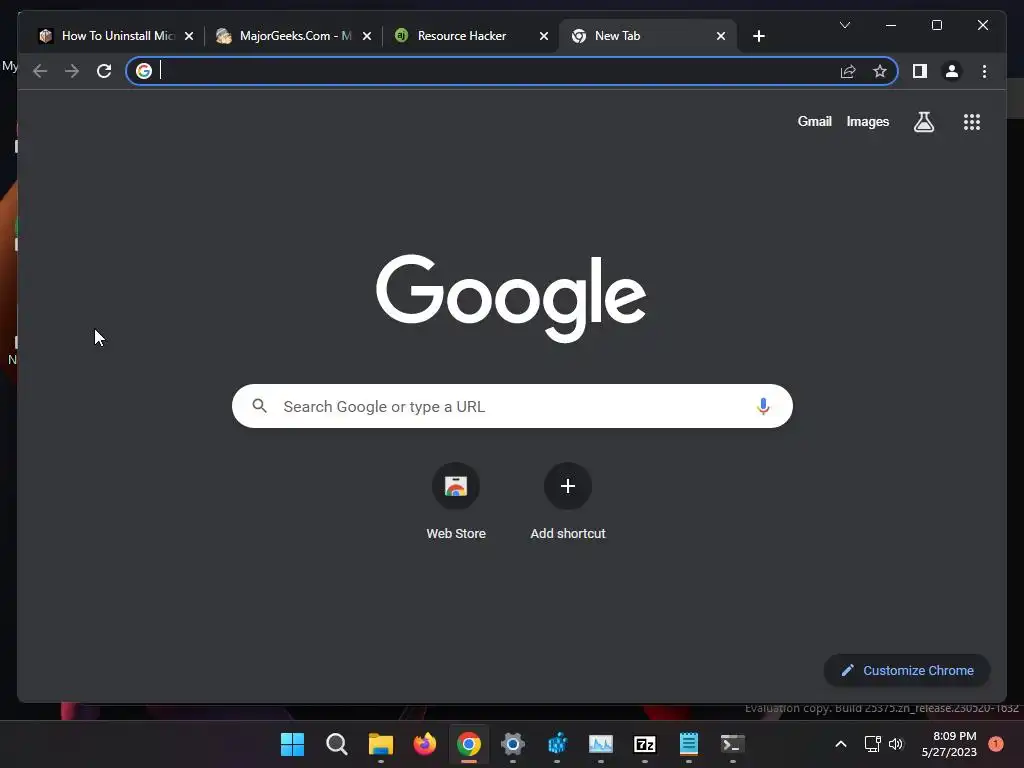Add a new shortcut tile
The width and height of the screenshot is (1024, 768).
[568, 502]
